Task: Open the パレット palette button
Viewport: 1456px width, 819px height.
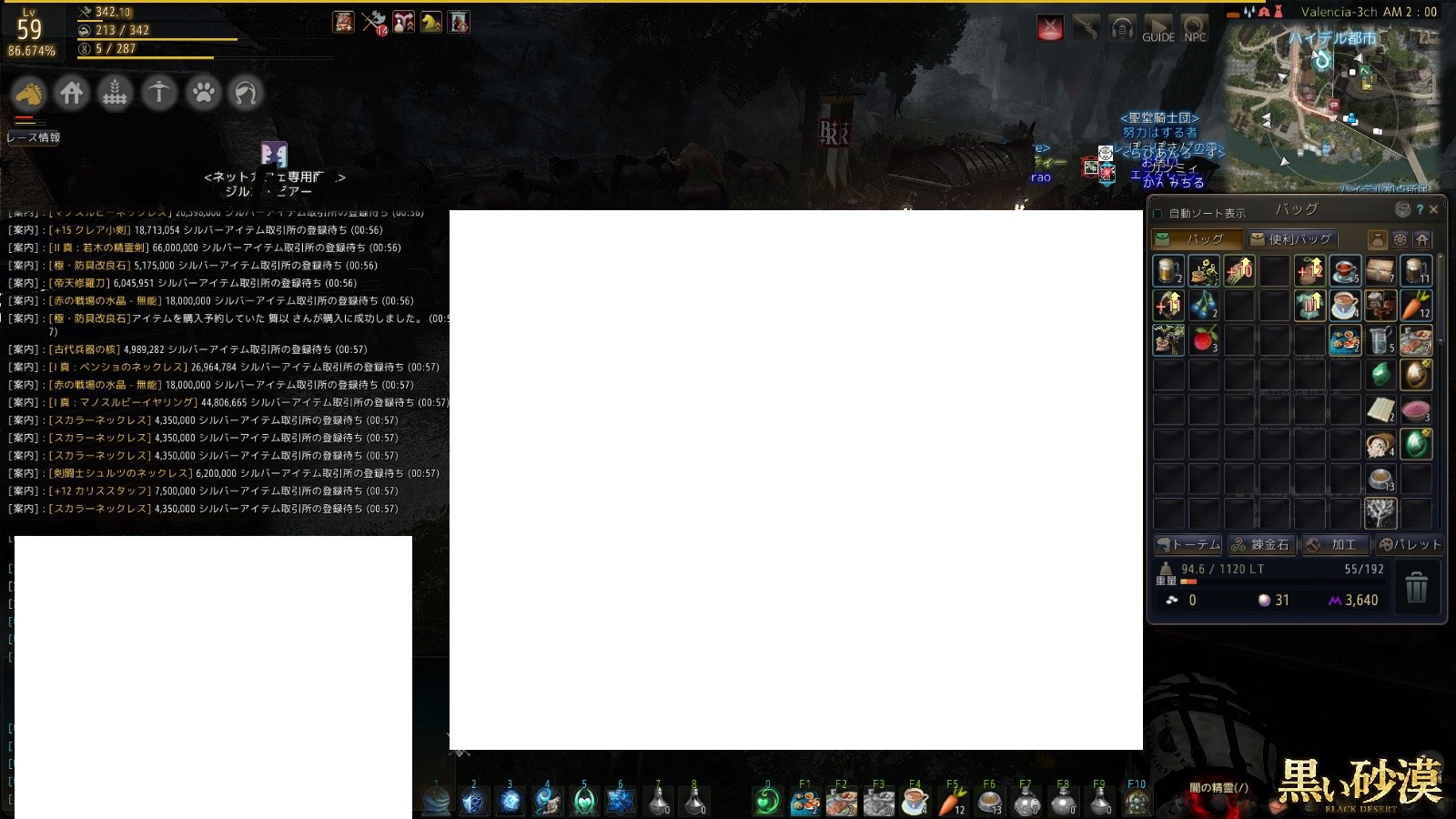Action: [x=1409, y=544]
